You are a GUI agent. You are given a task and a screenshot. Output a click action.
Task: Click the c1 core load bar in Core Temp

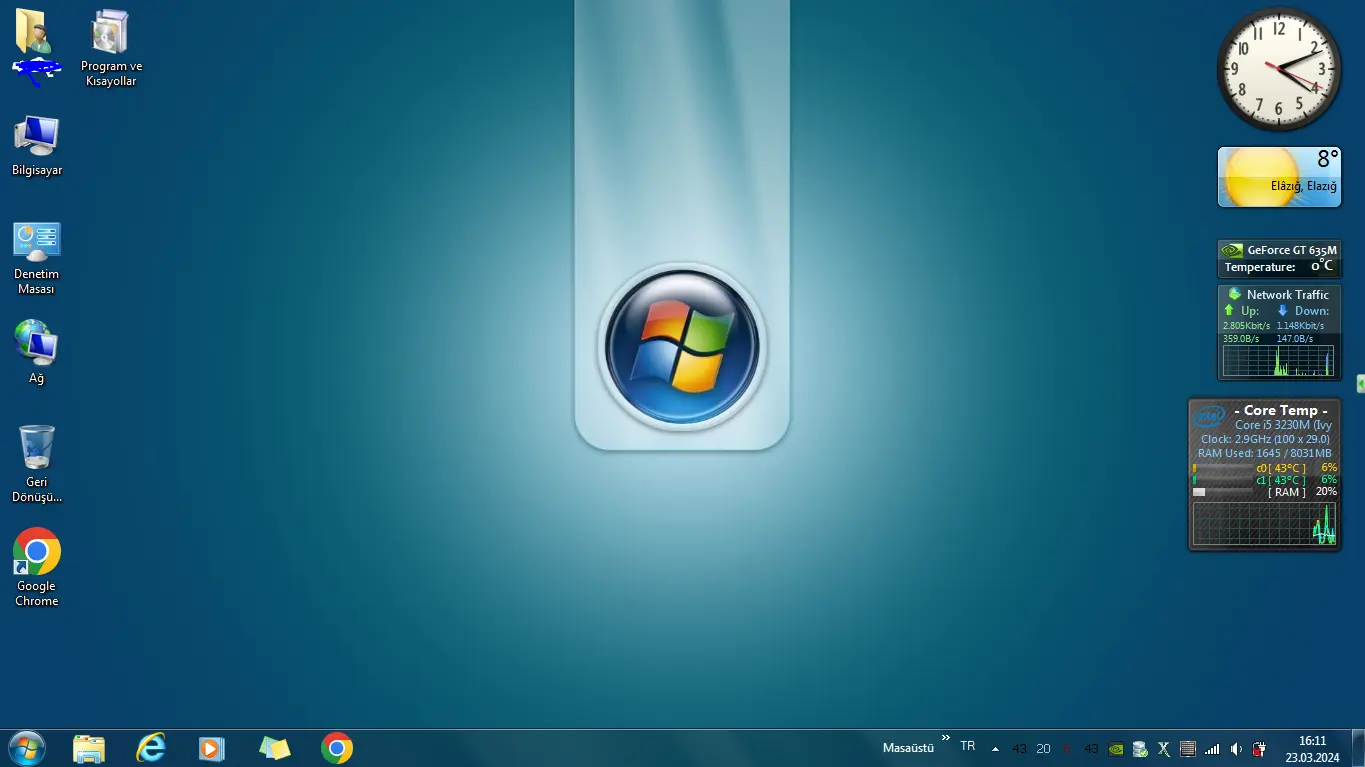pos(1222,480)
